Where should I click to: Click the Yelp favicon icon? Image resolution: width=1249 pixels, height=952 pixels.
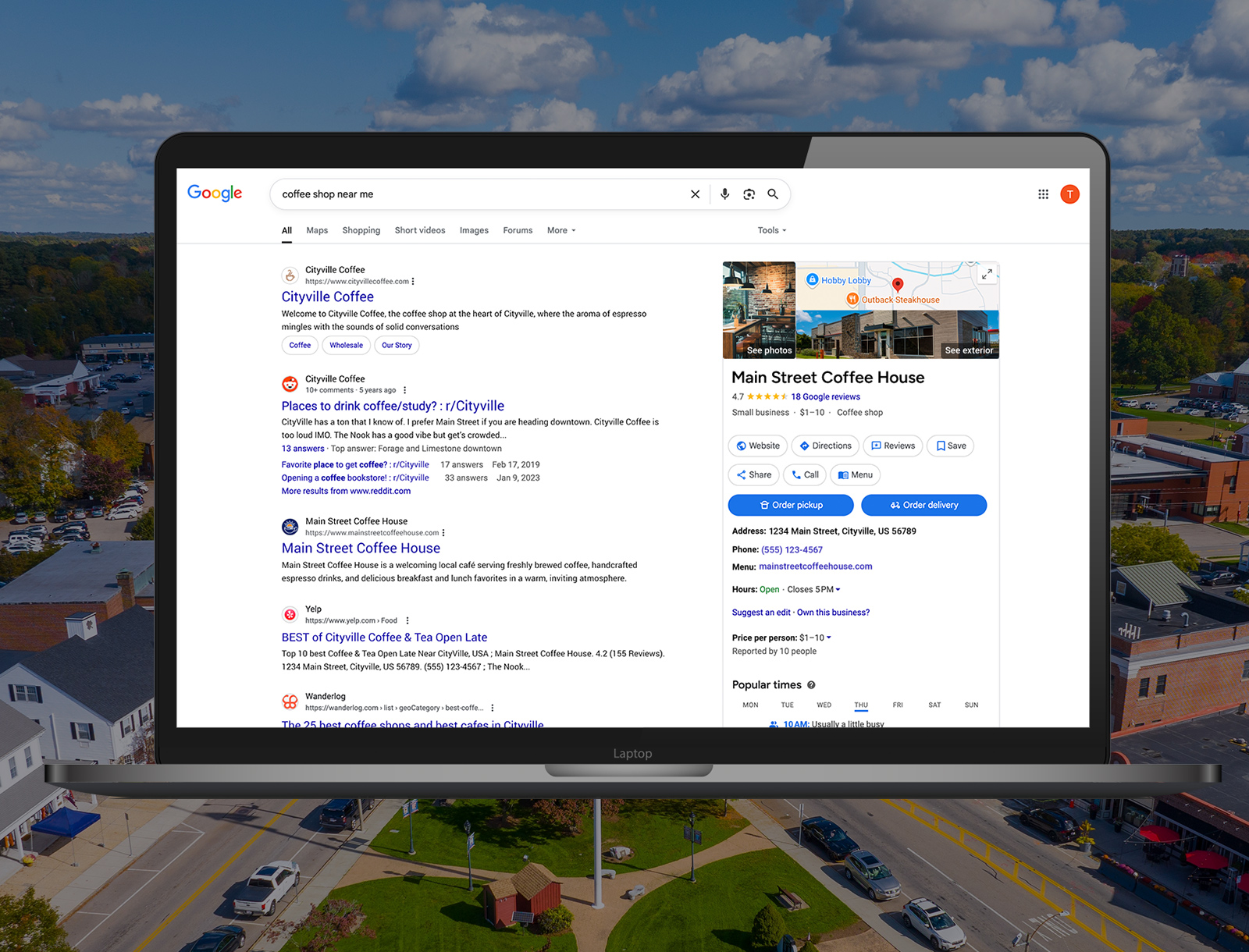pos(290,614)
